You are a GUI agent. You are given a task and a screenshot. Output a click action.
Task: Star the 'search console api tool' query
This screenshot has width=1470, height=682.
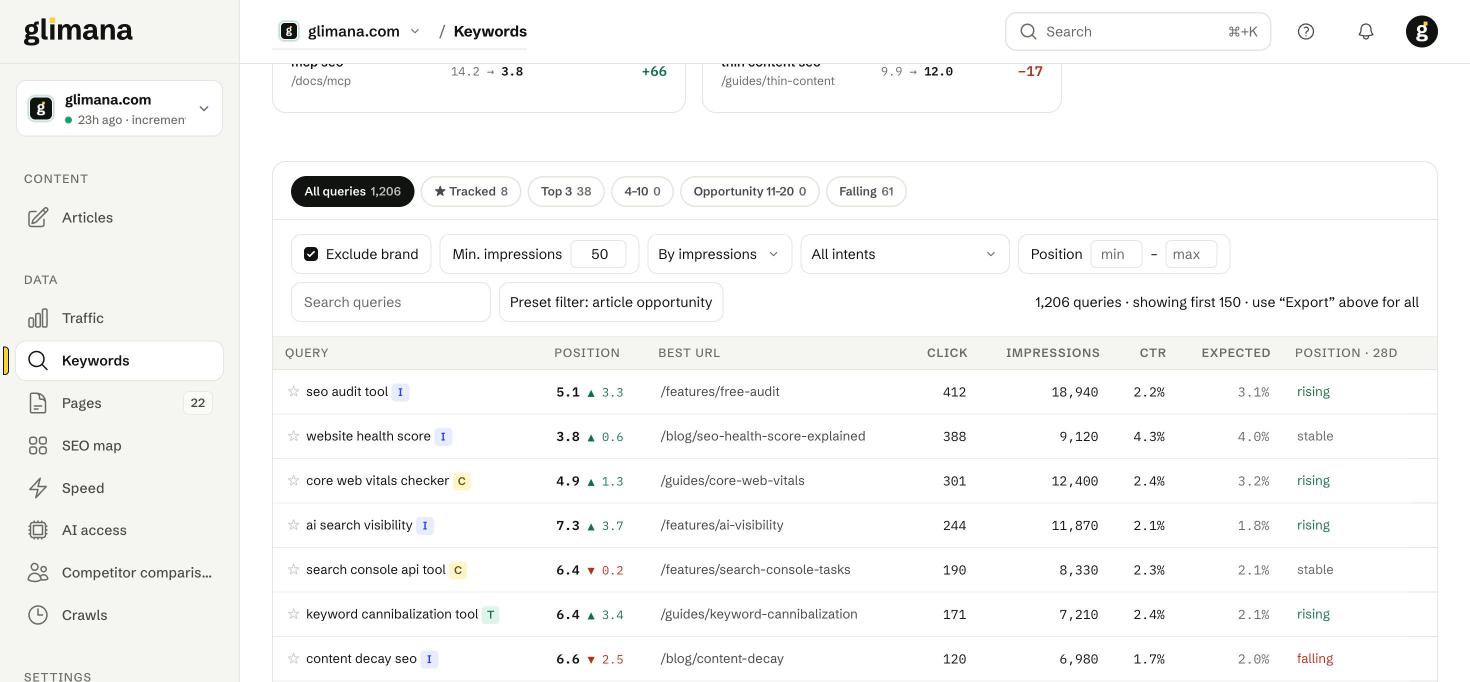294,570
